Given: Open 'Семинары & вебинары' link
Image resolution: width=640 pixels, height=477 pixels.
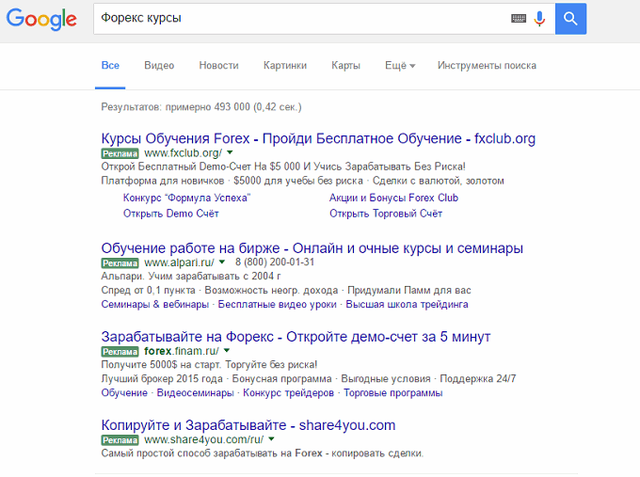Looking at the screenshot, I should coord(155,304).
